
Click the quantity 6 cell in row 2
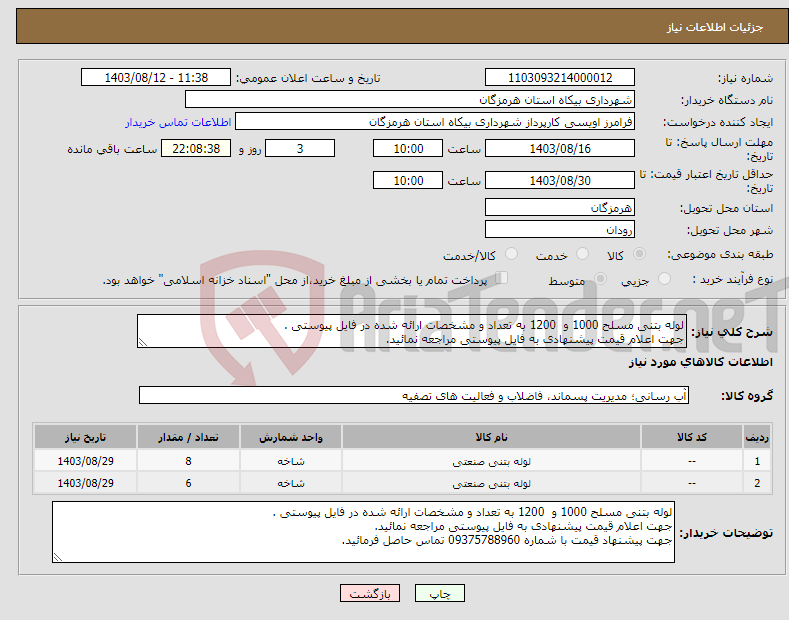188,483
